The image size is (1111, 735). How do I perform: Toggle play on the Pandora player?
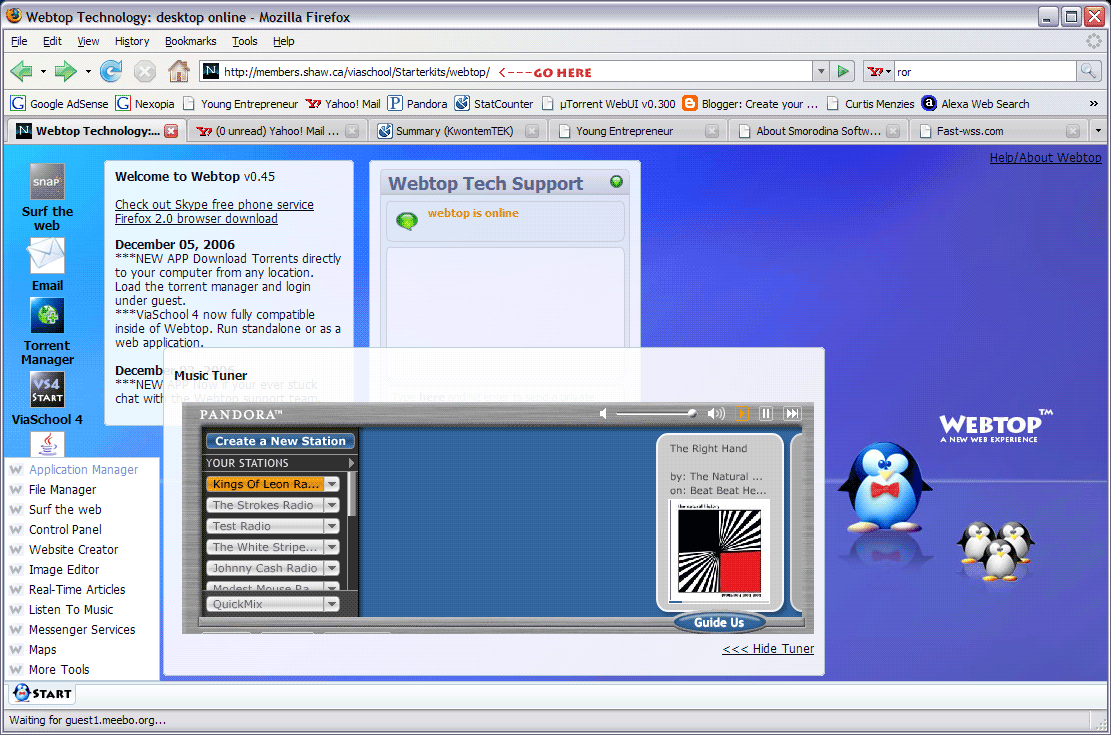(742, 413)
